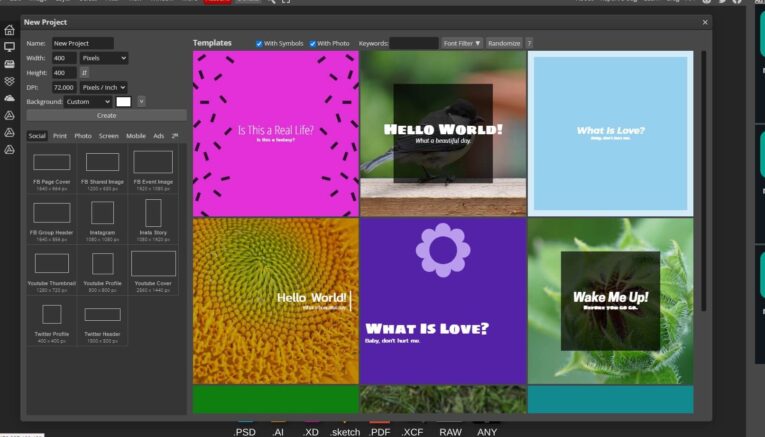
Task: Choose the Twitter Profile preset
Action: 52,322
